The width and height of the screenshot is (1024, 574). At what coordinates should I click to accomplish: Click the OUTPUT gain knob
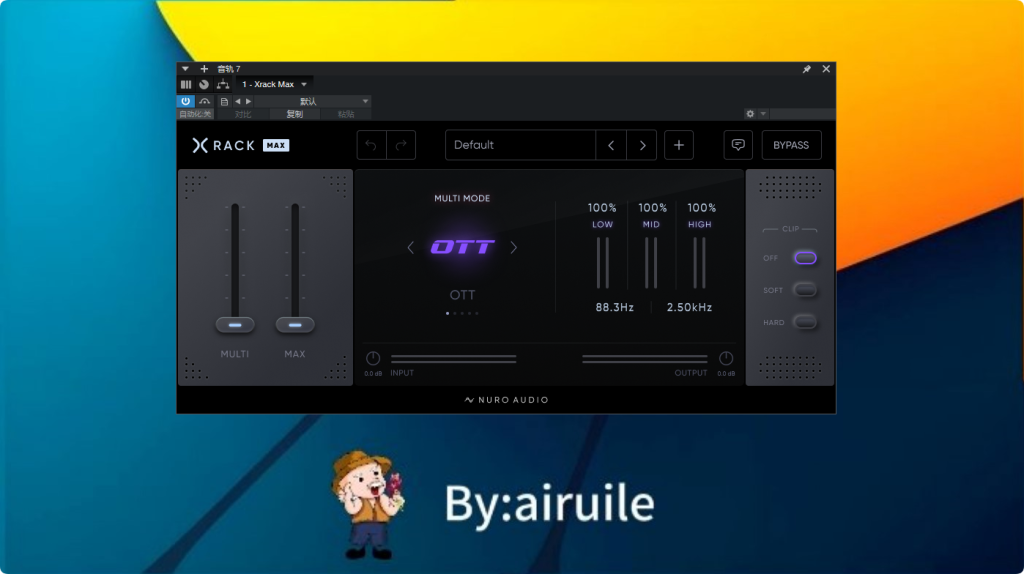coord(726,358)
